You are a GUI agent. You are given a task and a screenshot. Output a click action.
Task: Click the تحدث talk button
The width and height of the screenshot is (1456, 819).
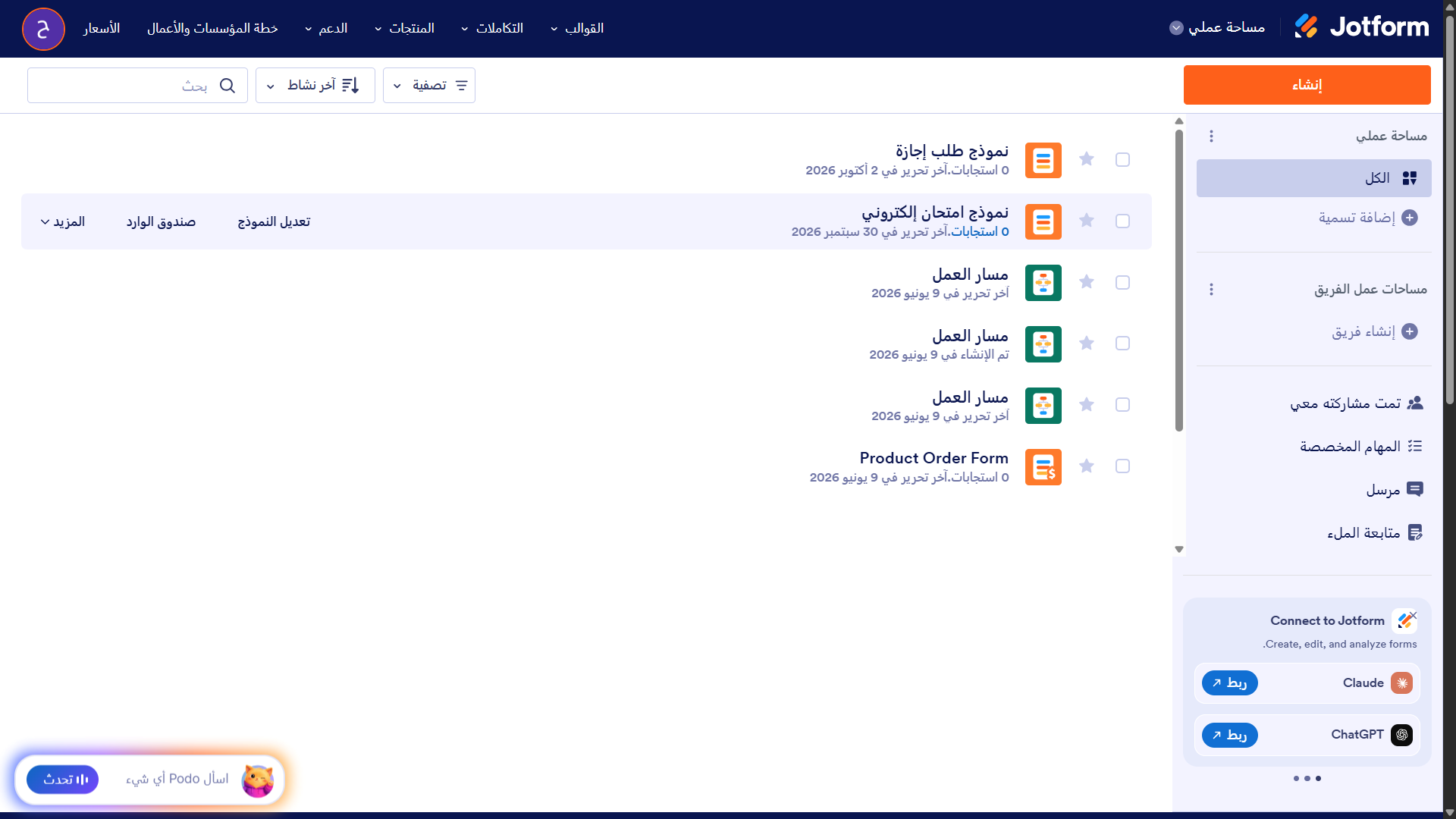(62, 780)
